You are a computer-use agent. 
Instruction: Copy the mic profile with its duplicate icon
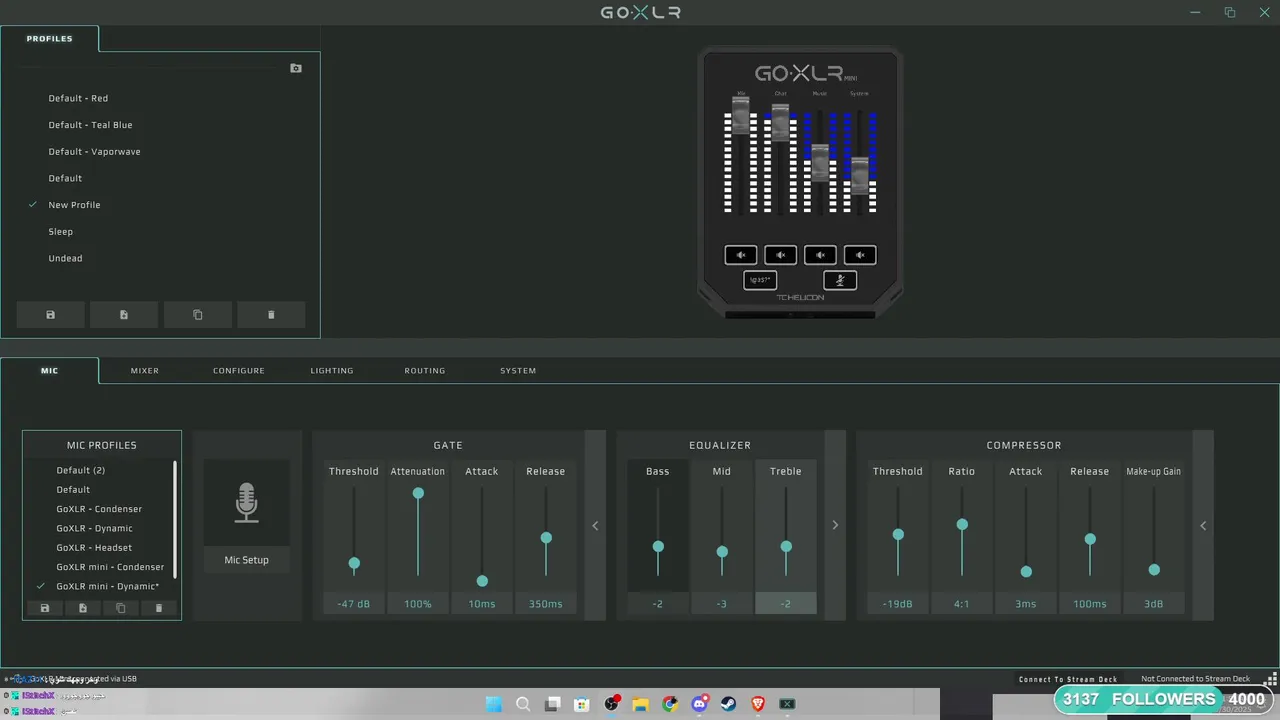(121, 608)
